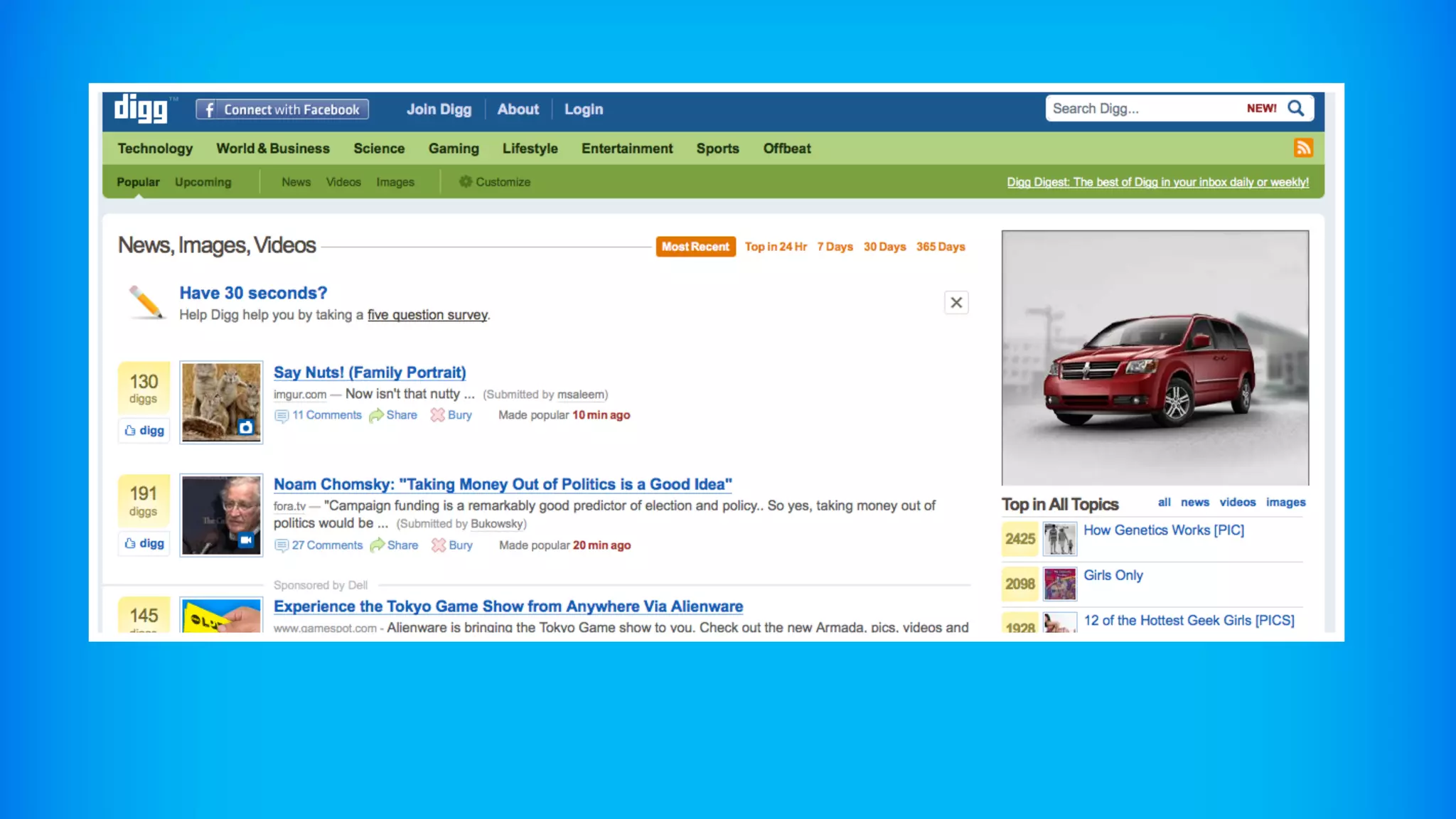
Task: Click Connect with Facebook button
Action: (x=282, y=109)
